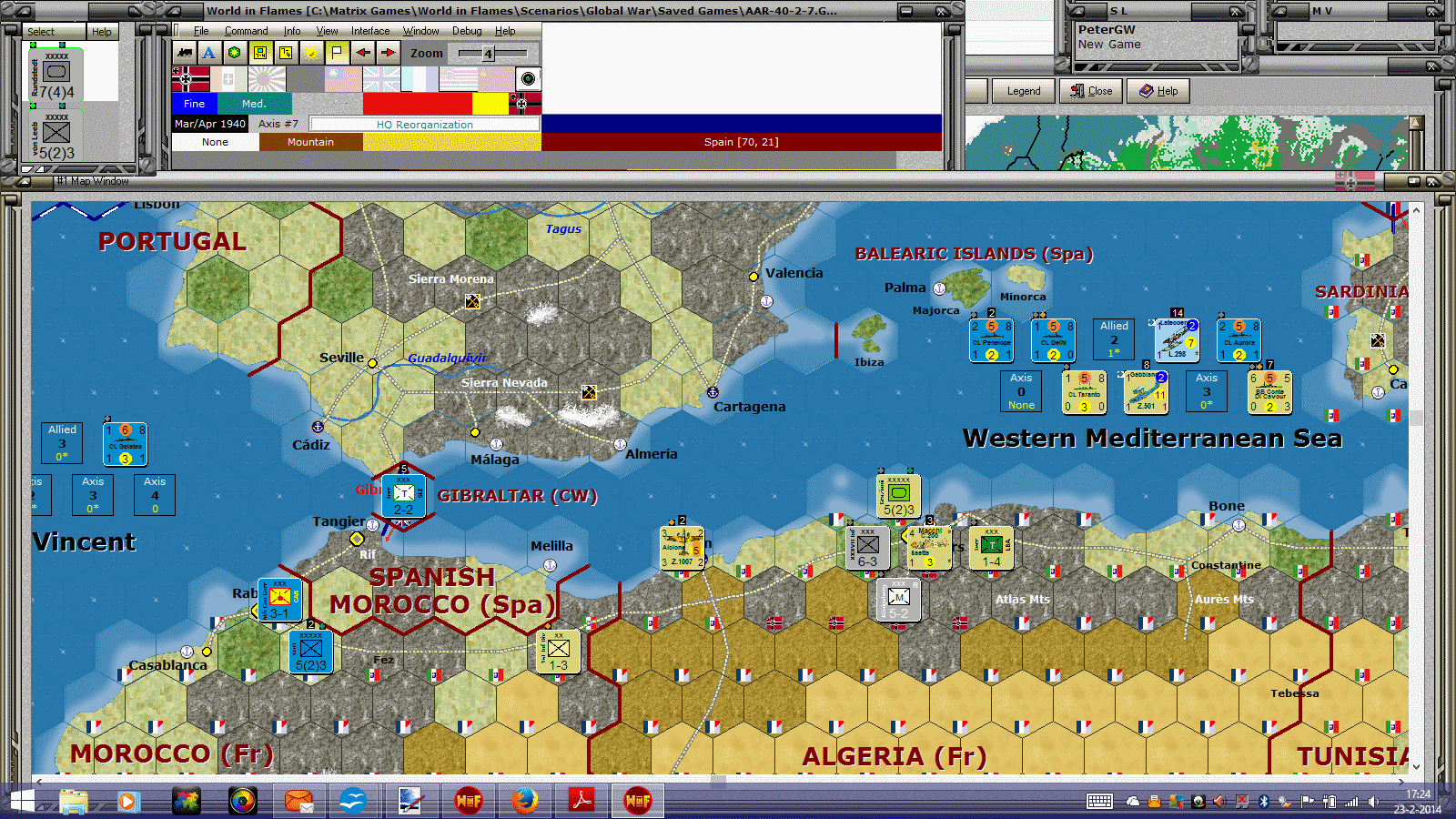The image size is (1456, 819).
Task: Click the minimap scrollbar up arrow
Action: tap(1415, 122)
